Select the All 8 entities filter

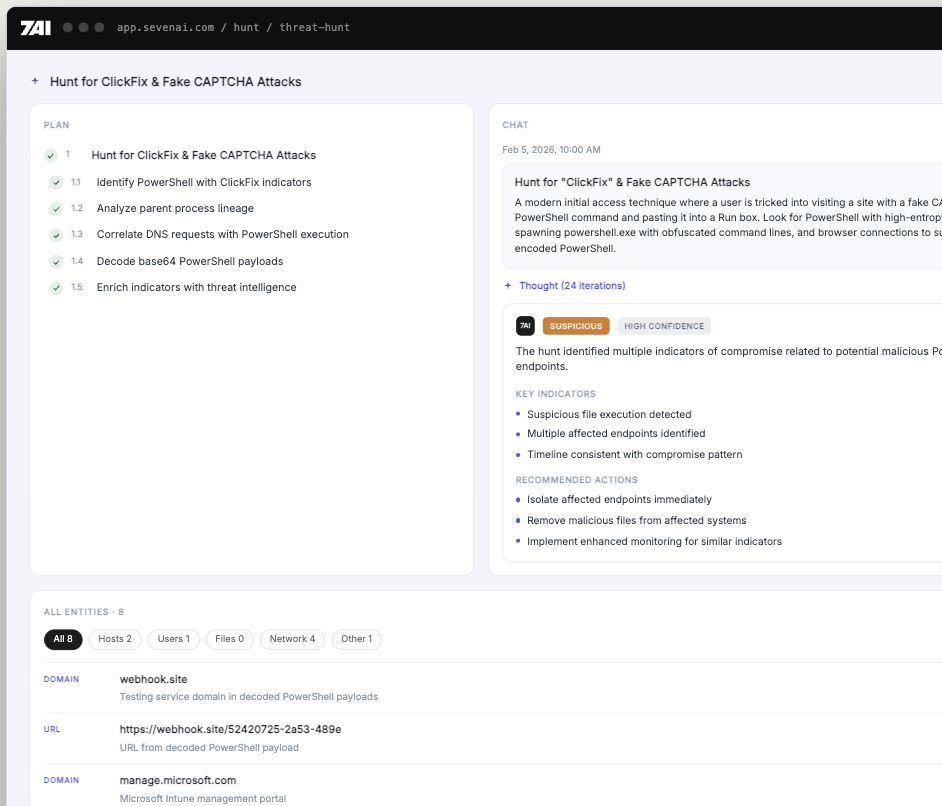[63, 639]
